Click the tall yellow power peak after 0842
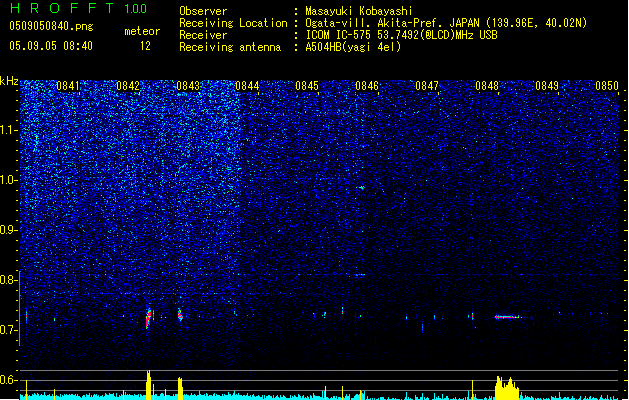Image resolution: width=629 pixels, height=400 pixels. point(148,384)
